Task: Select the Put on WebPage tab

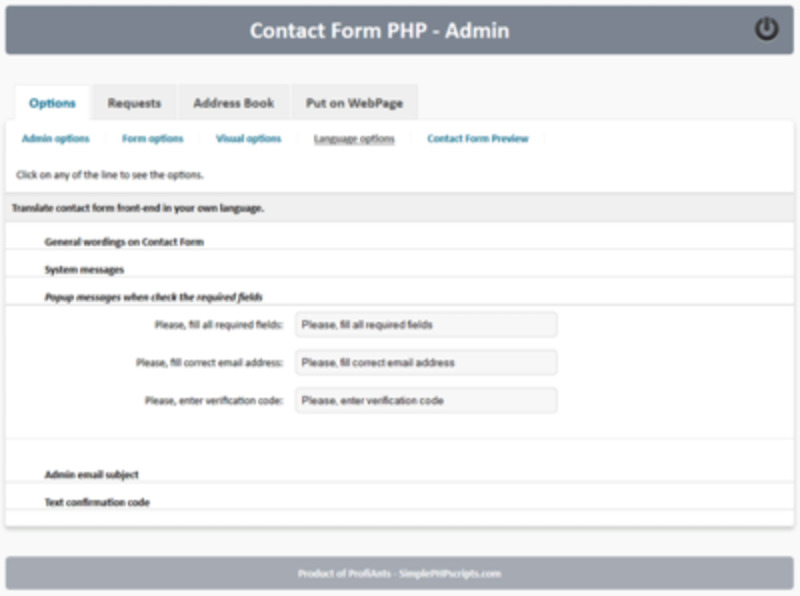Action: click(355, 103)
